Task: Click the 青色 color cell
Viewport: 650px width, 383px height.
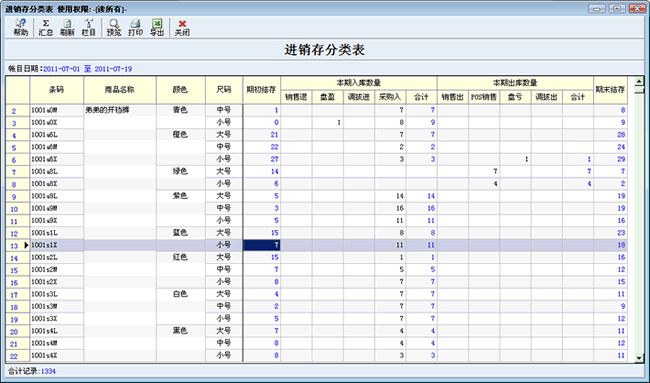Action: tap(180, 110)
